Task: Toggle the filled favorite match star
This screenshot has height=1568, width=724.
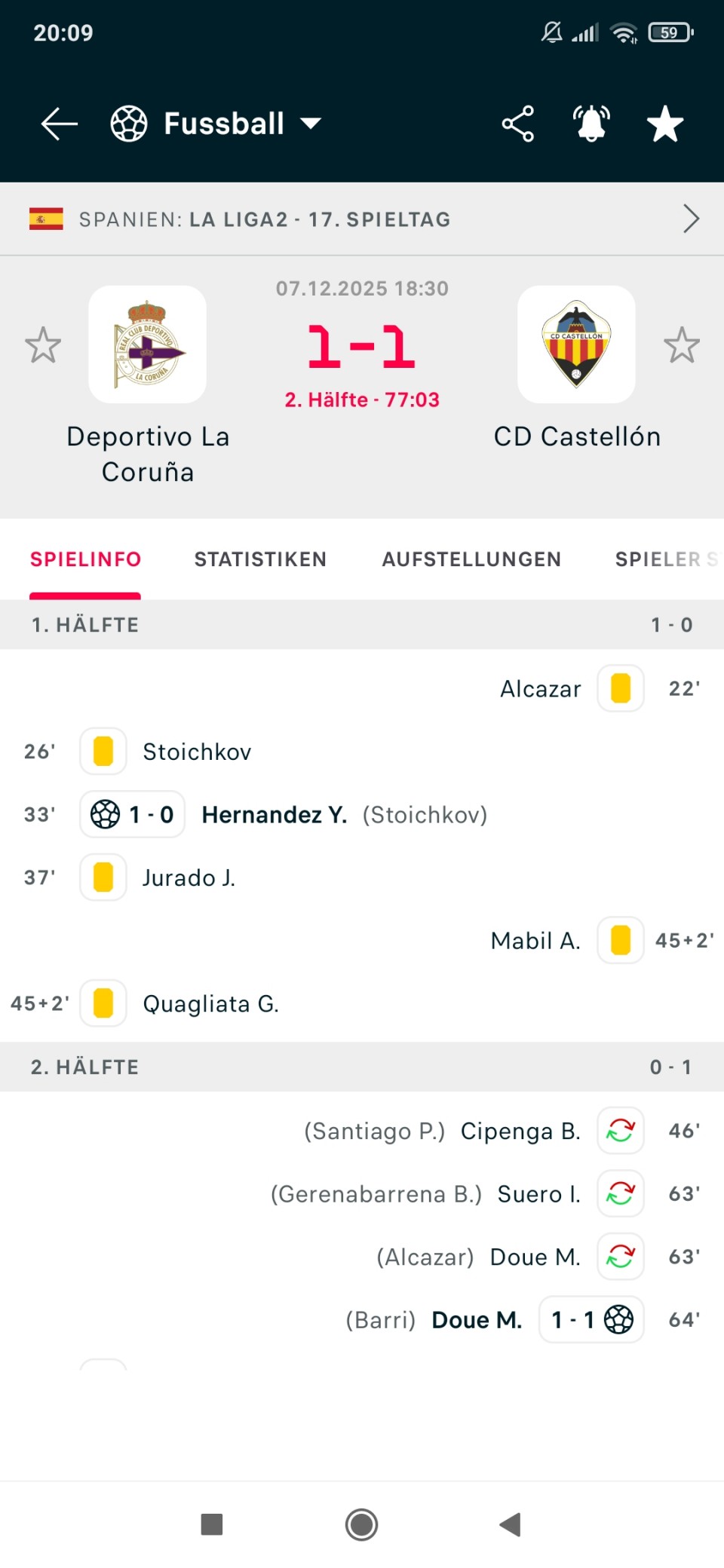Action: (x=665, y=124)
